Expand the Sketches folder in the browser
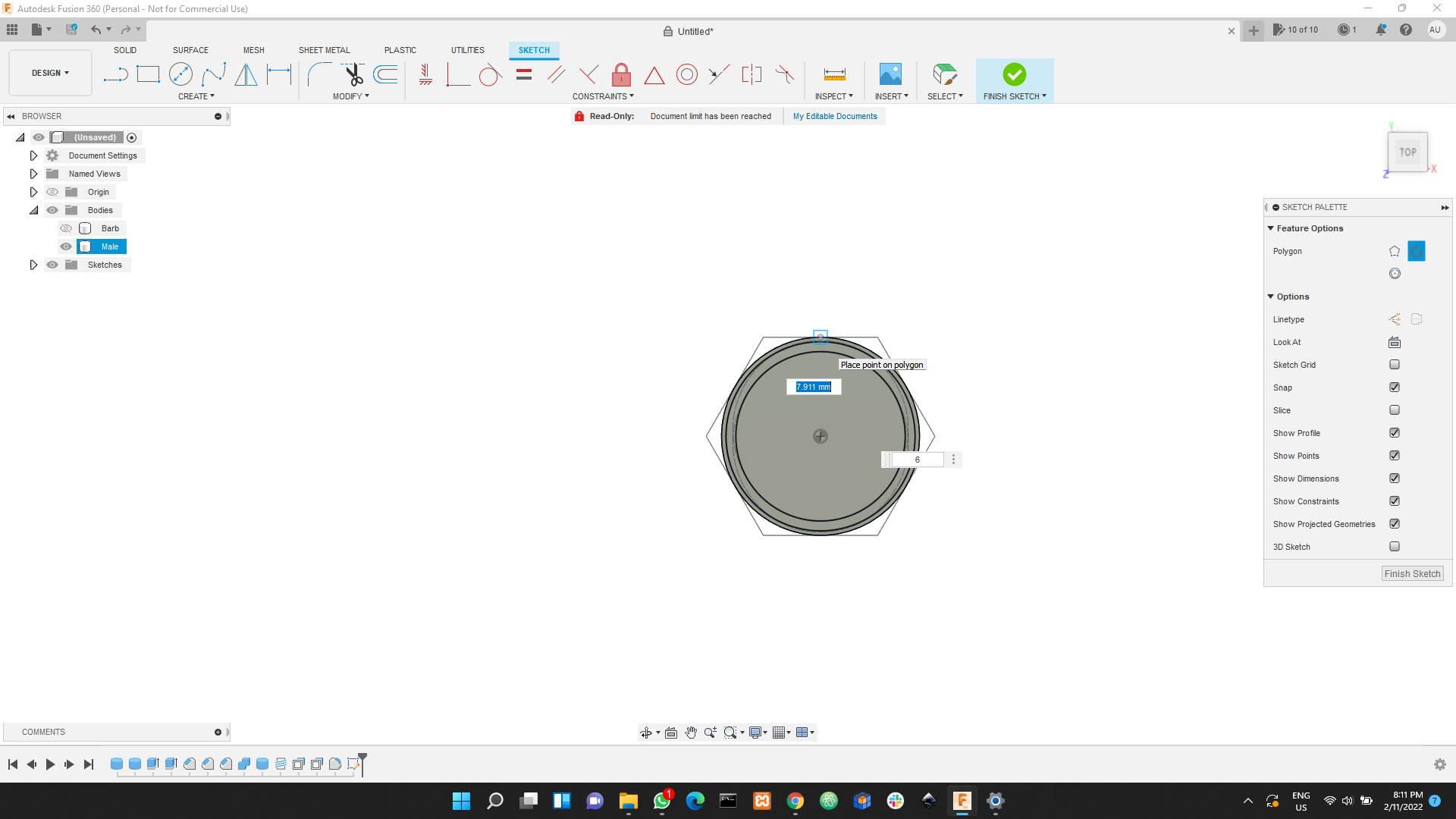The height and width of the screenshot is (819, 1456). [33, 265]
